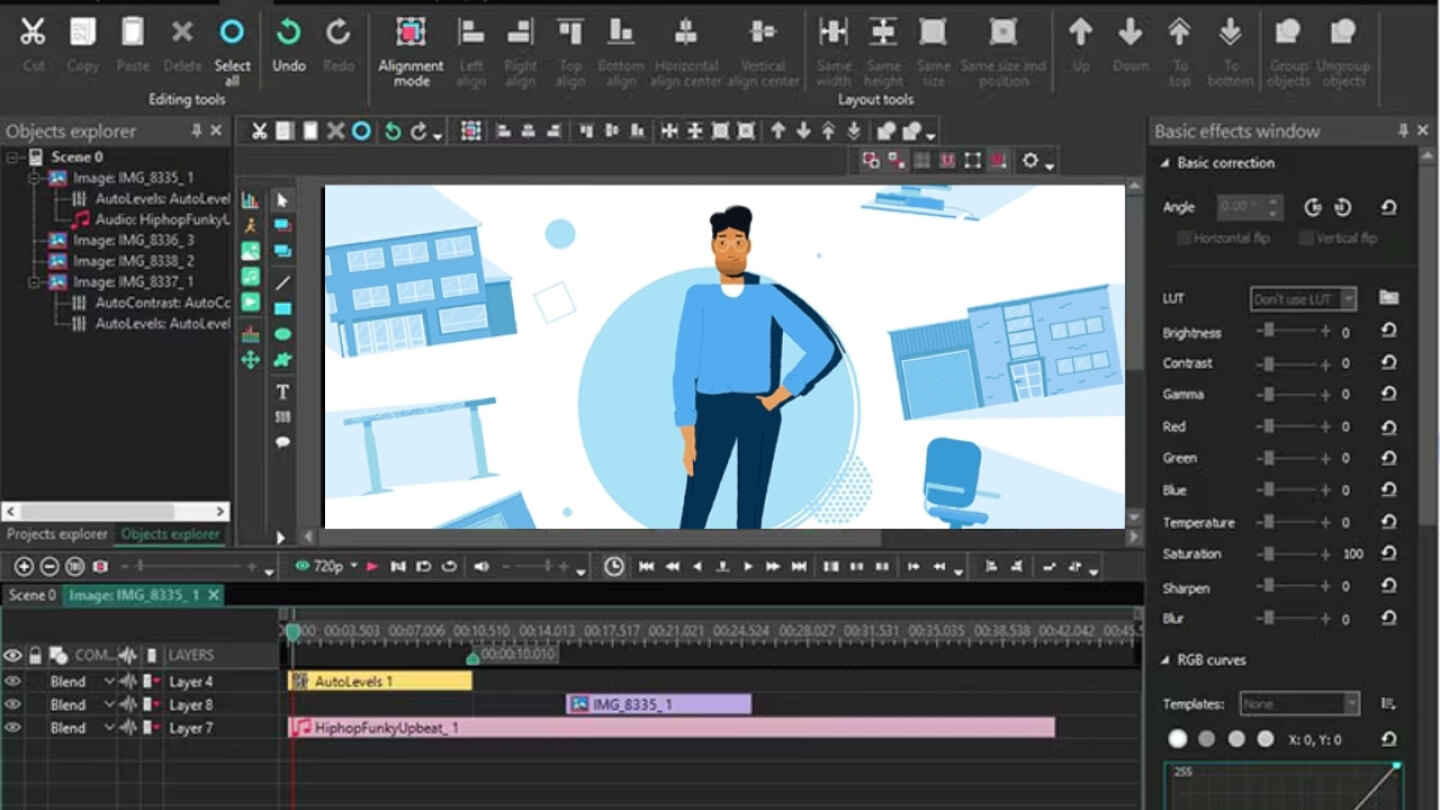This screenshot has width=1440, height=810.
Task: Zoom in the timeline with plus icon
Action: [x=24, y=566]
